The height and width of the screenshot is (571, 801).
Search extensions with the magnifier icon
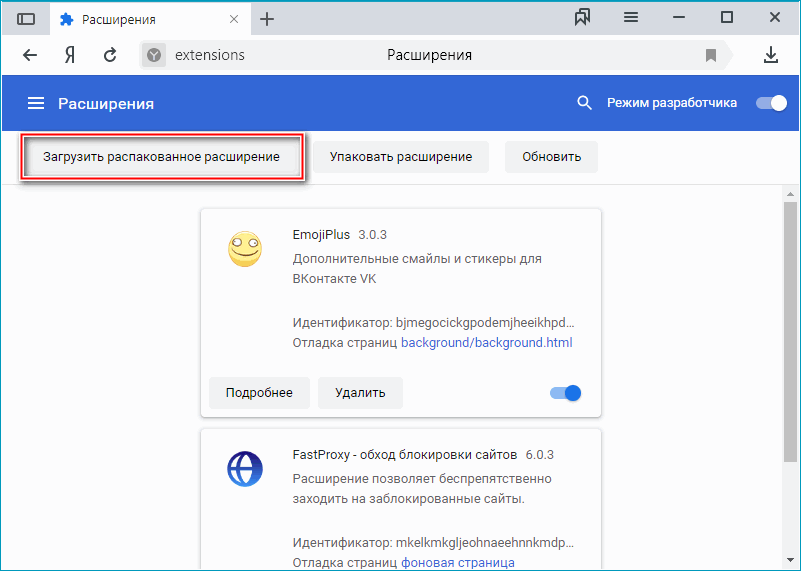(x=585, y=103)
